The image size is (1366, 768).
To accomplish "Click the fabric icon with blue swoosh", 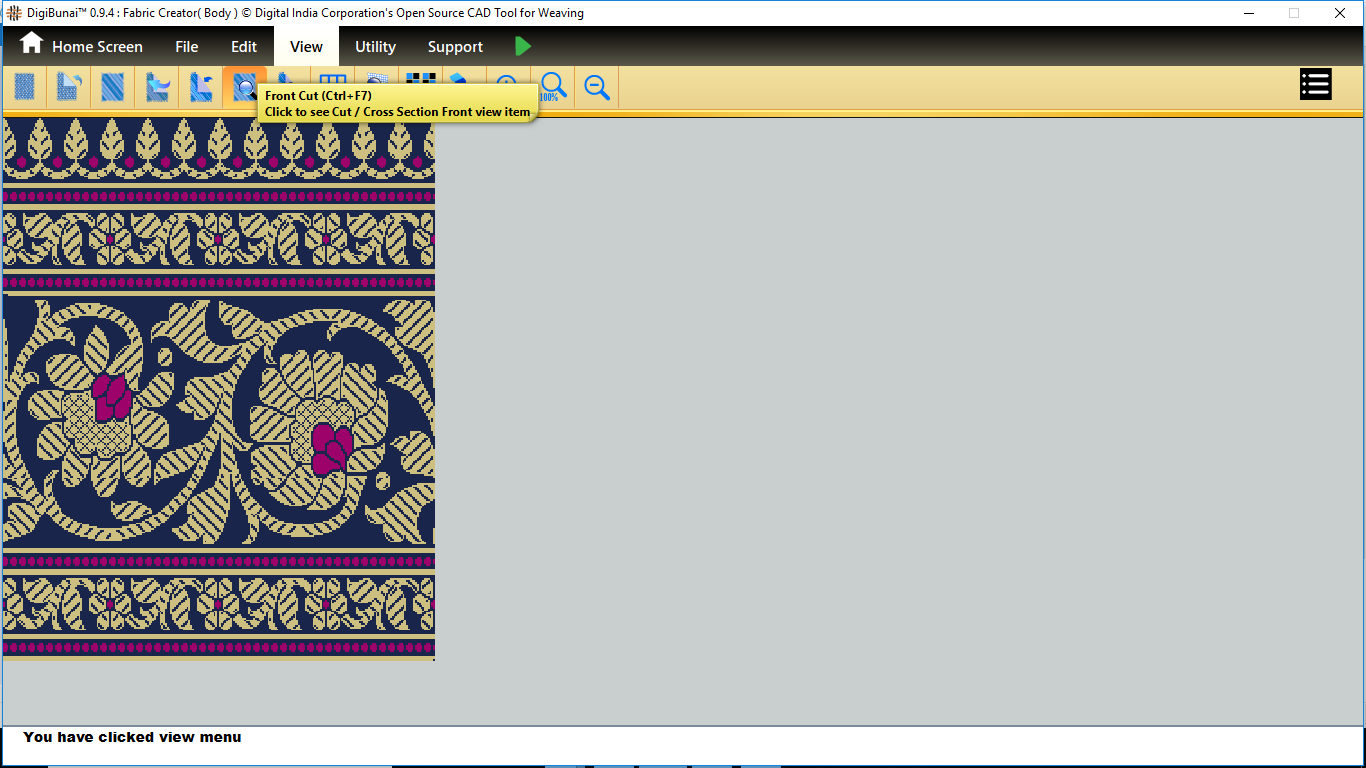I will click(x=157, y=87).
